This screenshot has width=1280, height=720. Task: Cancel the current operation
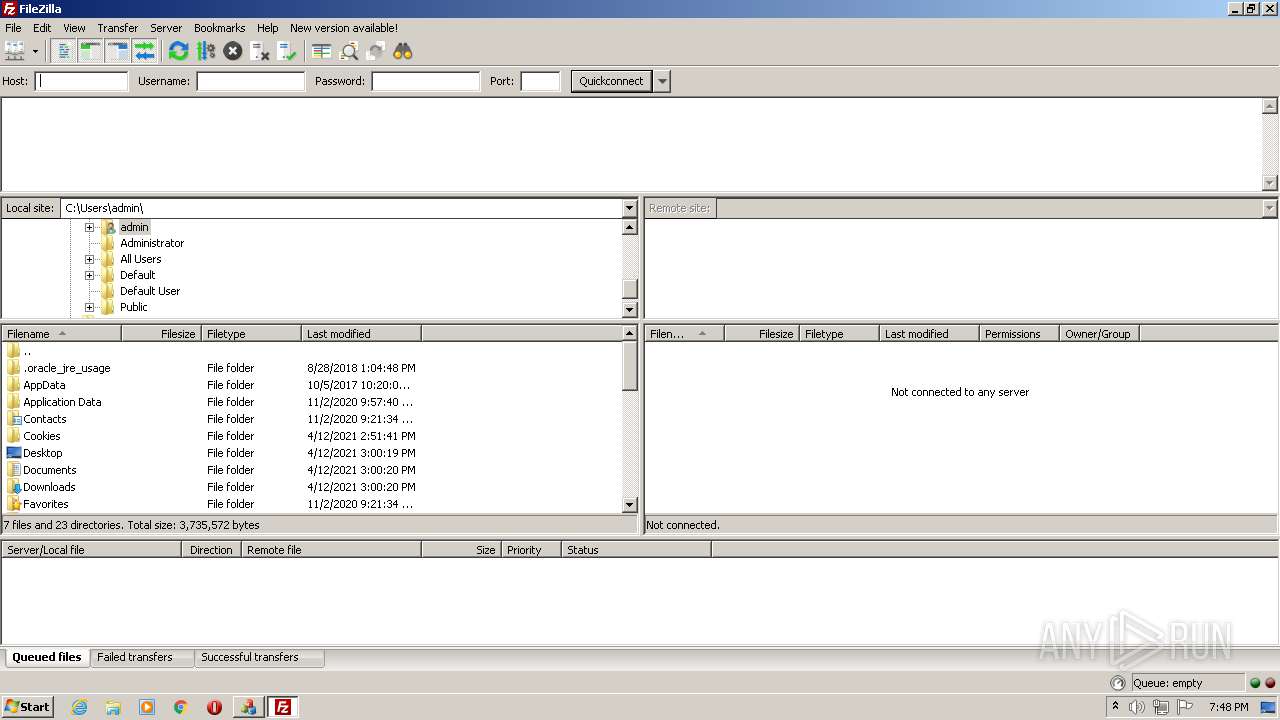tap(233, 51)
